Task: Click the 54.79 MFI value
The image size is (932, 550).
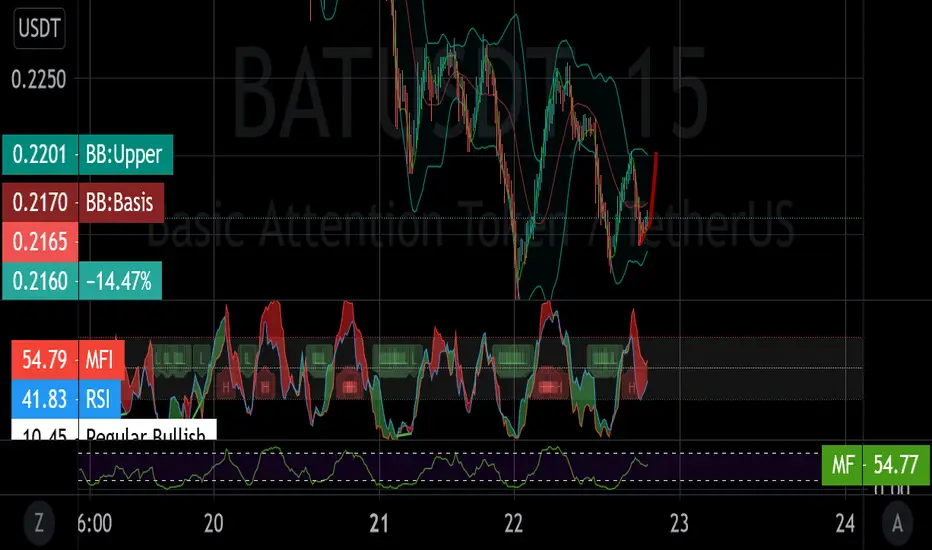Action: click(45, 360)
